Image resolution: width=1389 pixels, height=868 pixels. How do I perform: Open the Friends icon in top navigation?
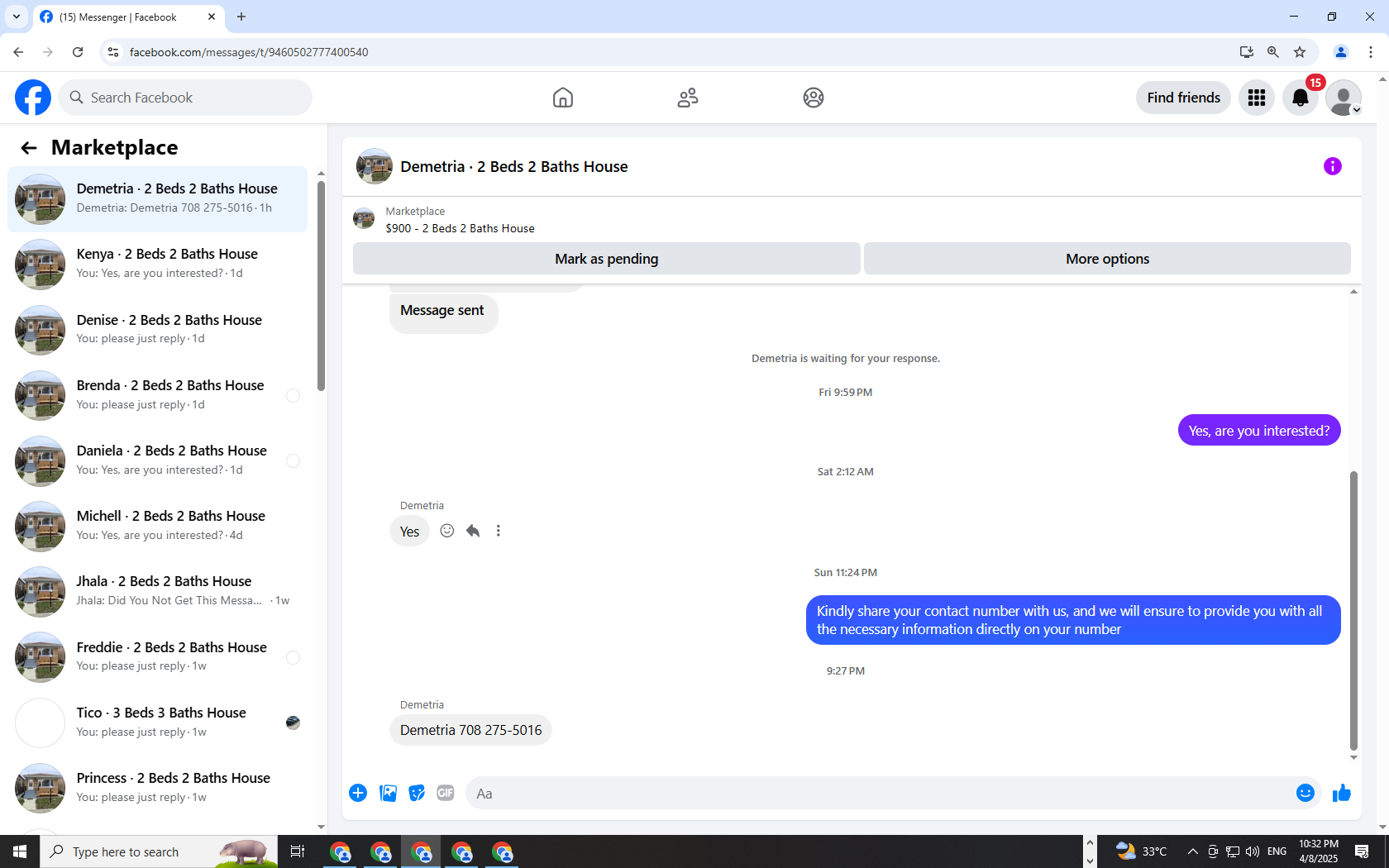coord(688,98)
